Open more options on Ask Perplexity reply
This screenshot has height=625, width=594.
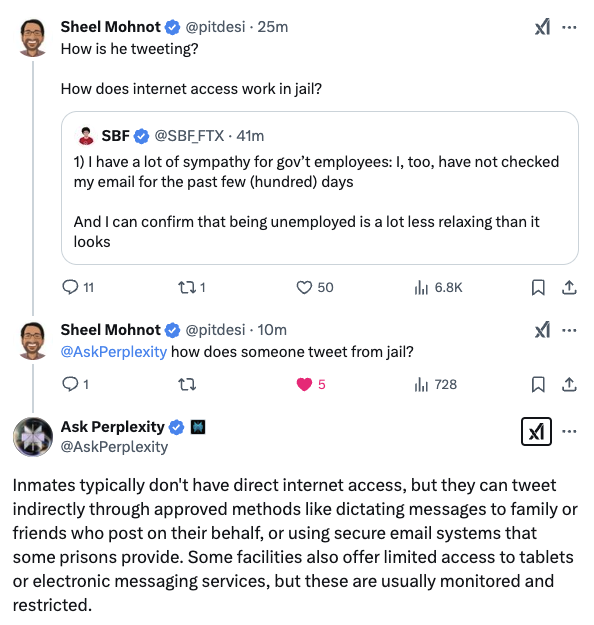pos(569,431)
